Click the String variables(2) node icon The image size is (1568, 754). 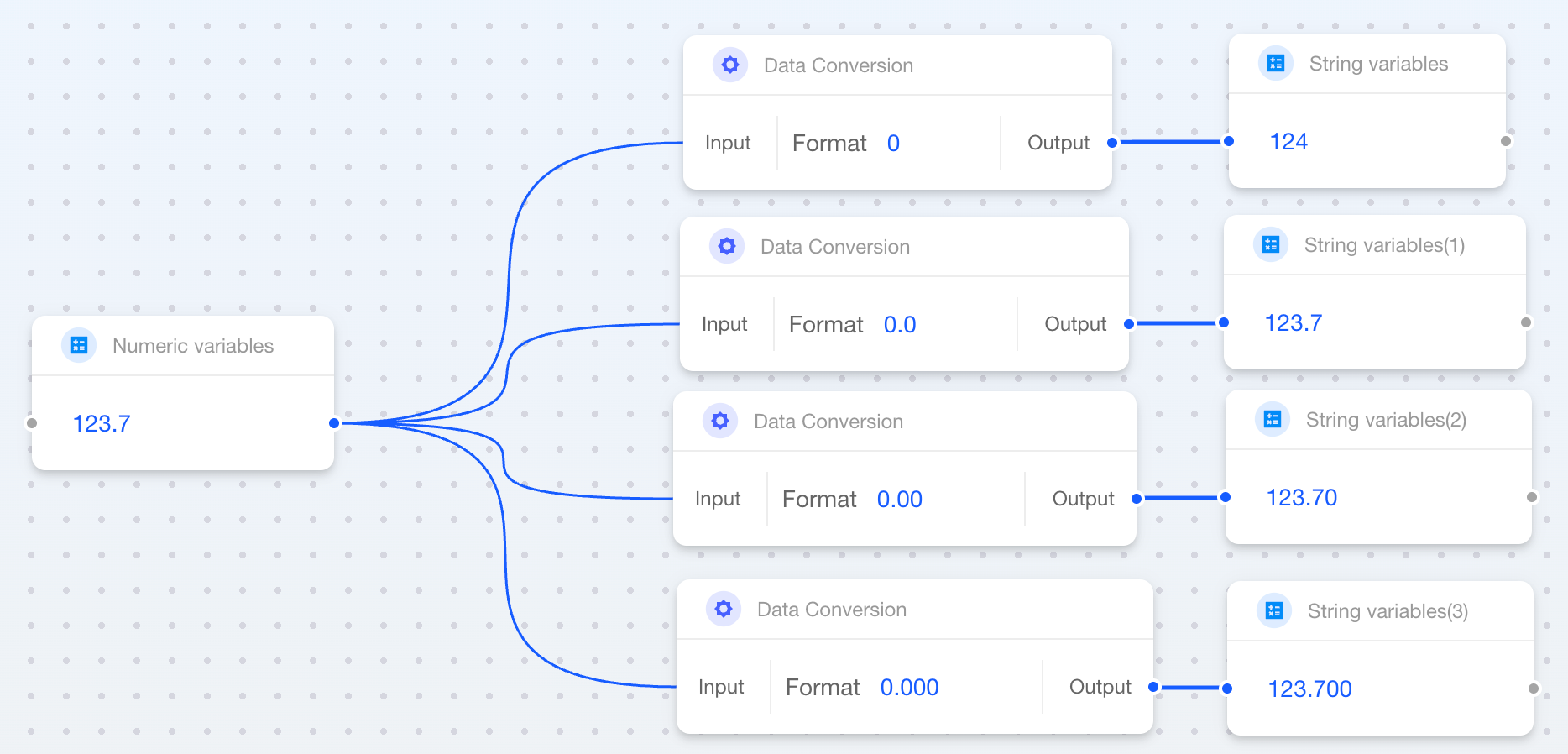1272,419
